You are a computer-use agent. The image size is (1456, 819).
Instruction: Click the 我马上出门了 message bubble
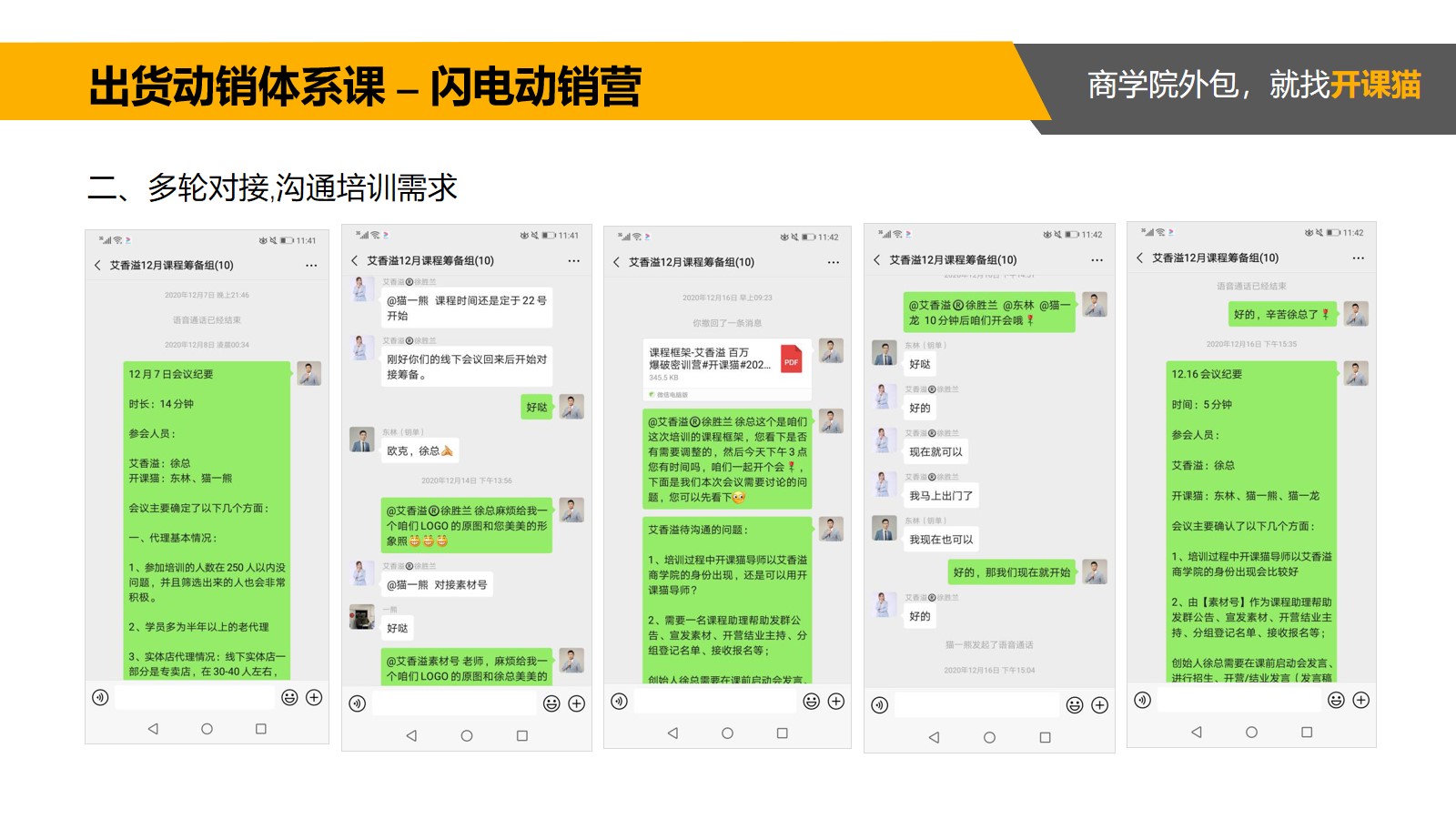(x=941, y=496)
